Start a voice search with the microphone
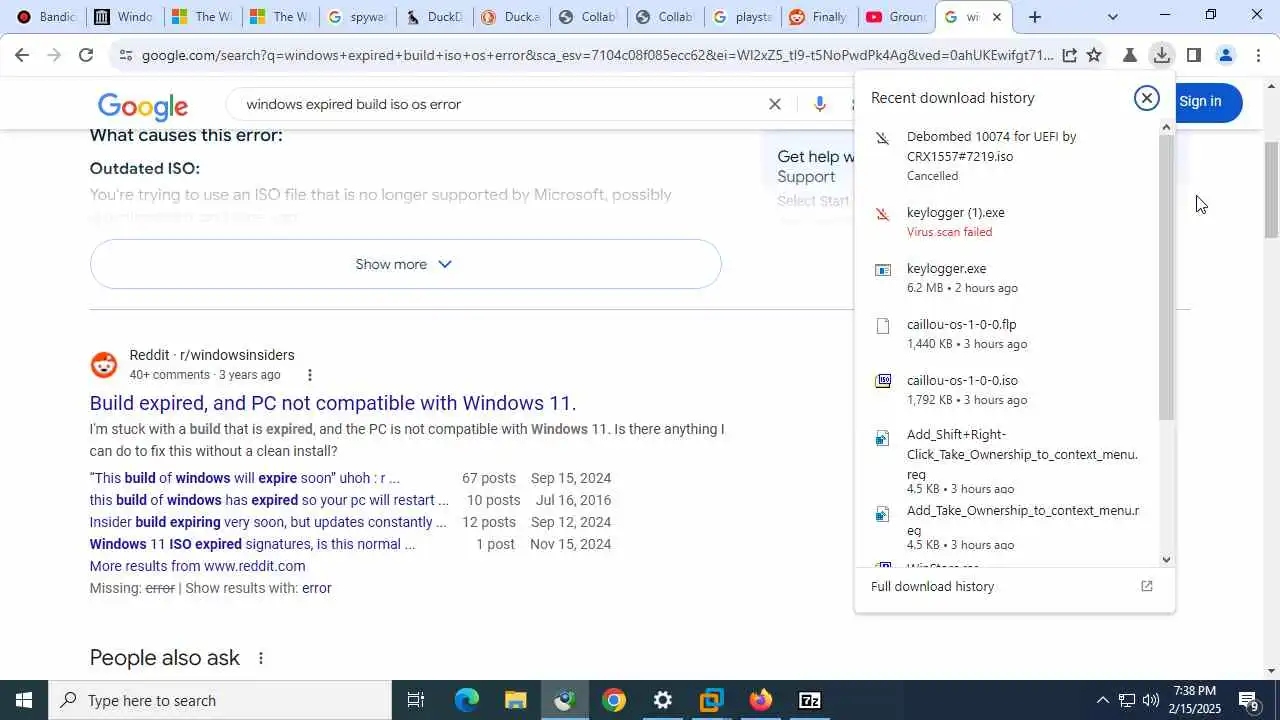The image size is (1280, 720). click(820, 104)
